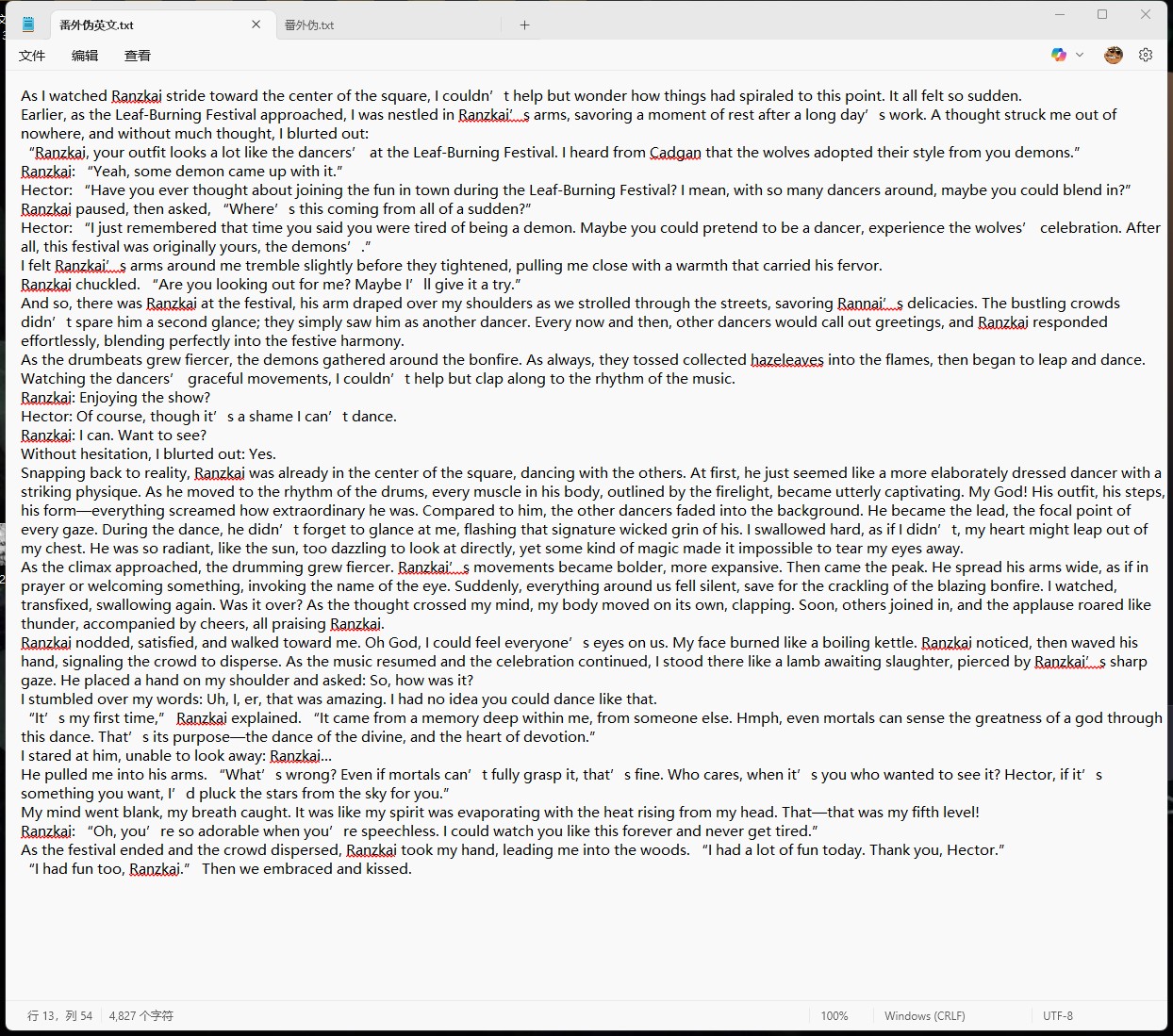Open Notepad settings via the gear icon
The width and height of the screenshot is (1173, 1036).
click(x=1146, y=55)
